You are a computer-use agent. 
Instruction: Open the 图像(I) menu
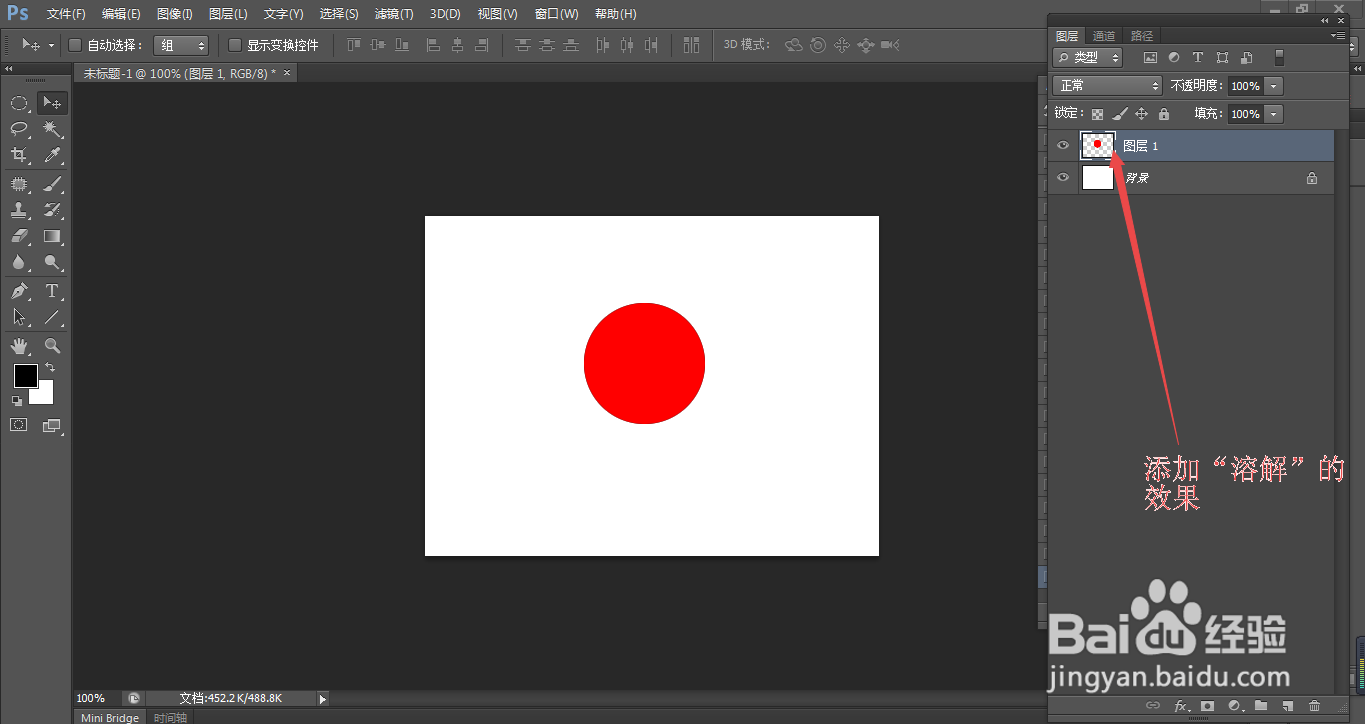coord(175,14)
